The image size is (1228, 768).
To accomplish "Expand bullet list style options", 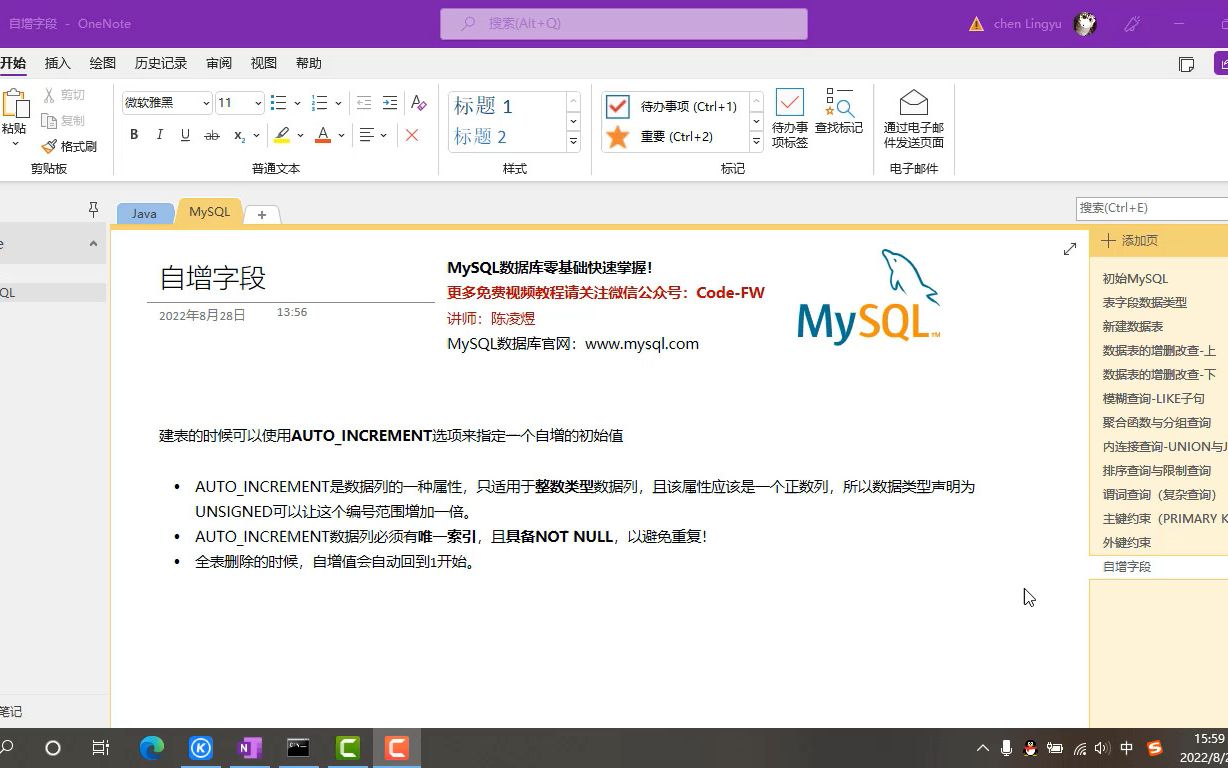I will point(297,103).
